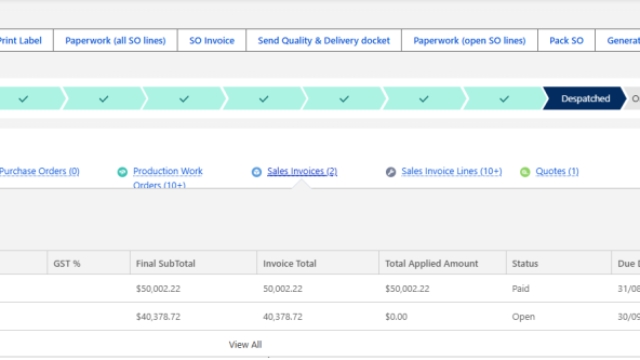Open Paperwork (all SO lines)
Image resolution: width=640 pixels, height=360 pixels.
coord(116,40)
